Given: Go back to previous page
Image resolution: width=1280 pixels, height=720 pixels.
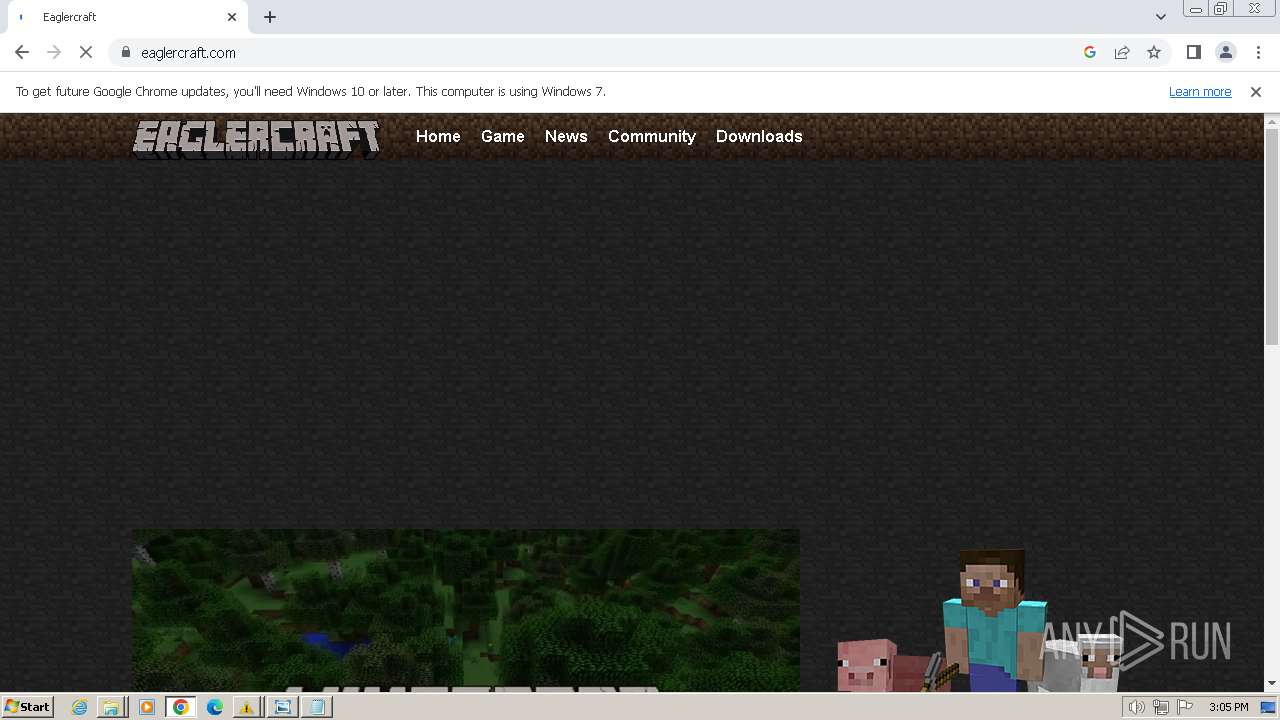Looking at the screenshot, I should (22, 52).
